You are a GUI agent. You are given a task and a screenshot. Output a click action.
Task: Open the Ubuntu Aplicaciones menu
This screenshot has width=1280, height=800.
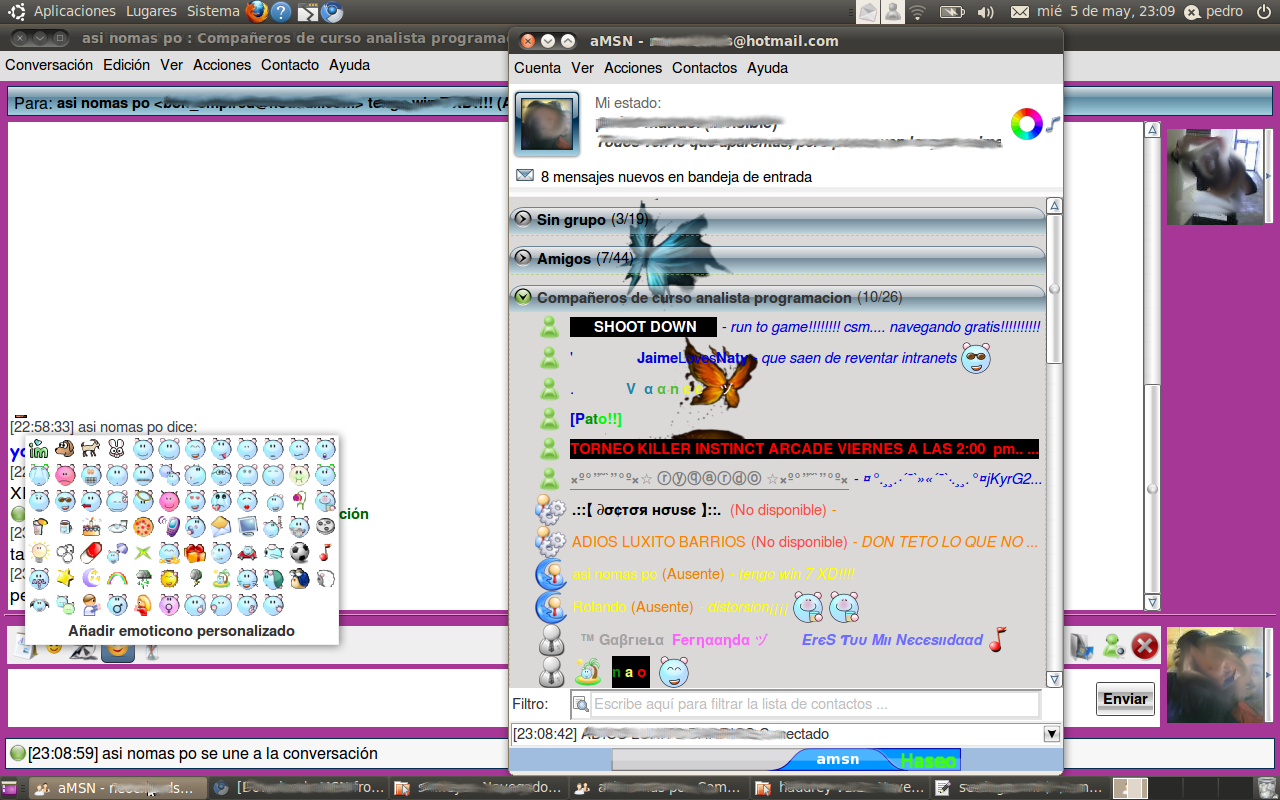point(74,11)
